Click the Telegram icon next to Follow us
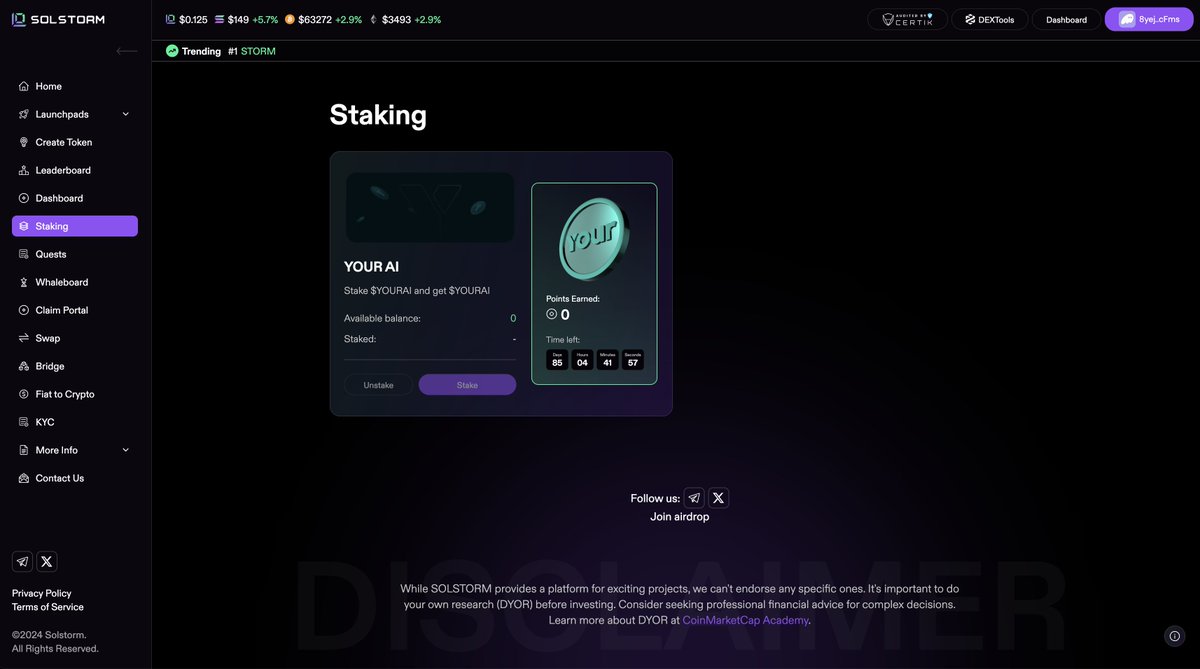Viewport: 1200px width, 669px height. [694, 498]
